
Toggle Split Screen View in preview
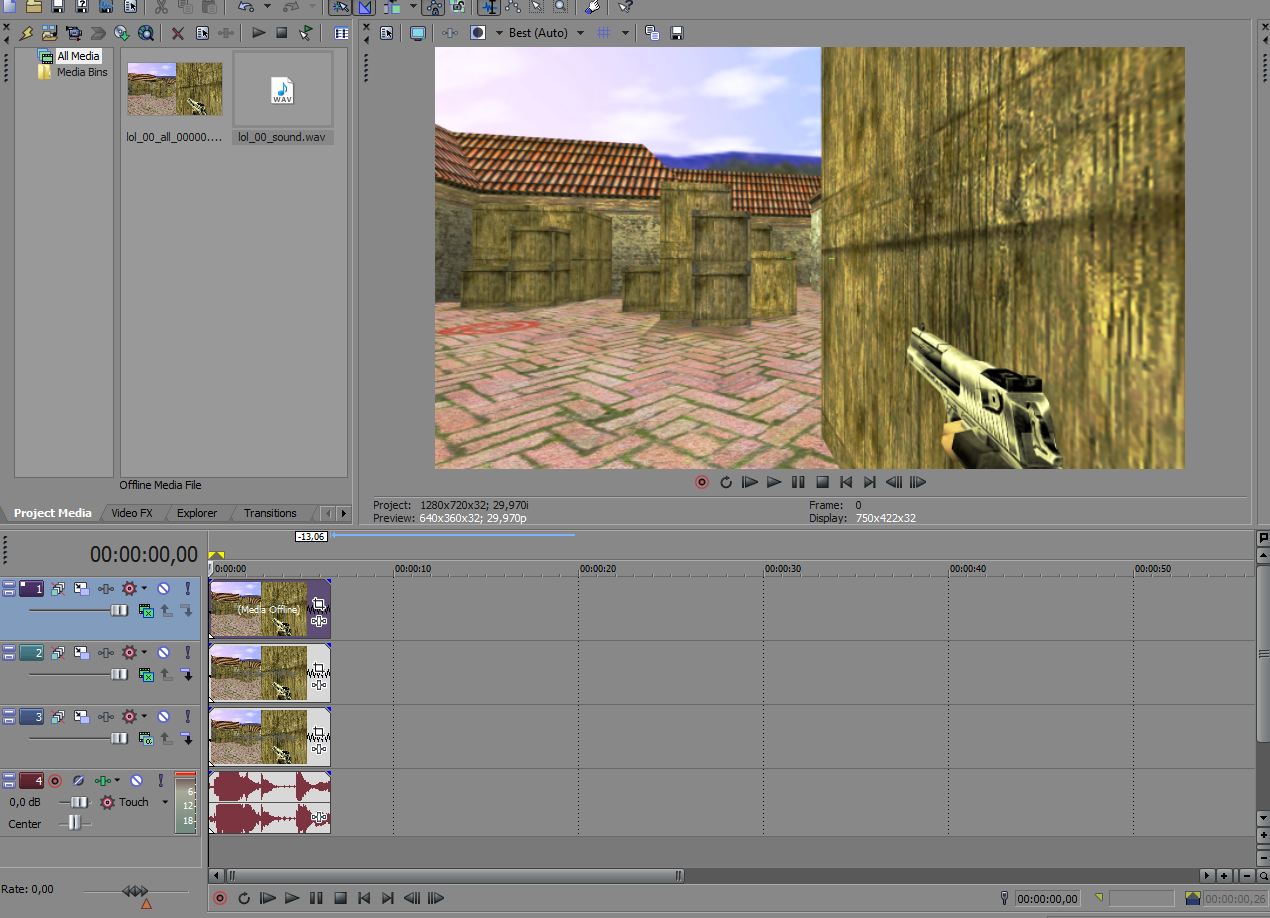(478, 33)
